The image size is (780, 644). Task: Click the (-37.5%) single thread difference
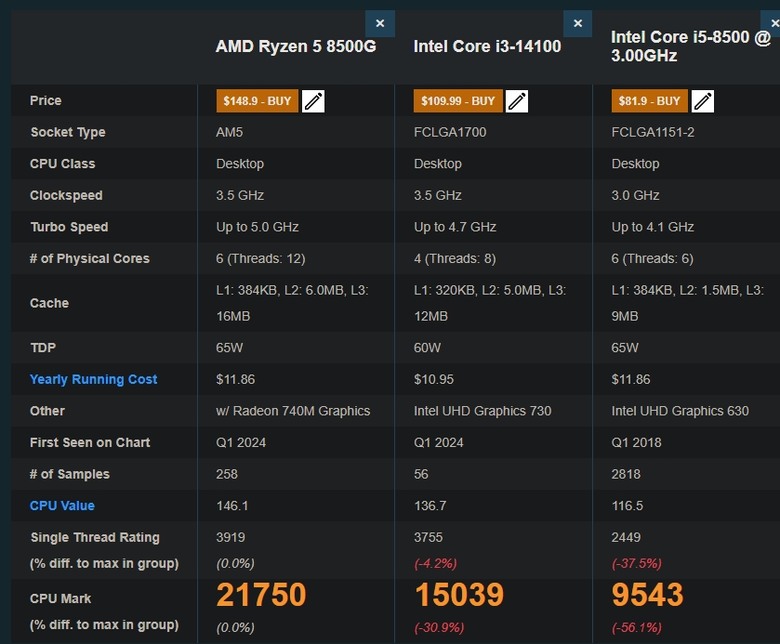pos(637,563)
